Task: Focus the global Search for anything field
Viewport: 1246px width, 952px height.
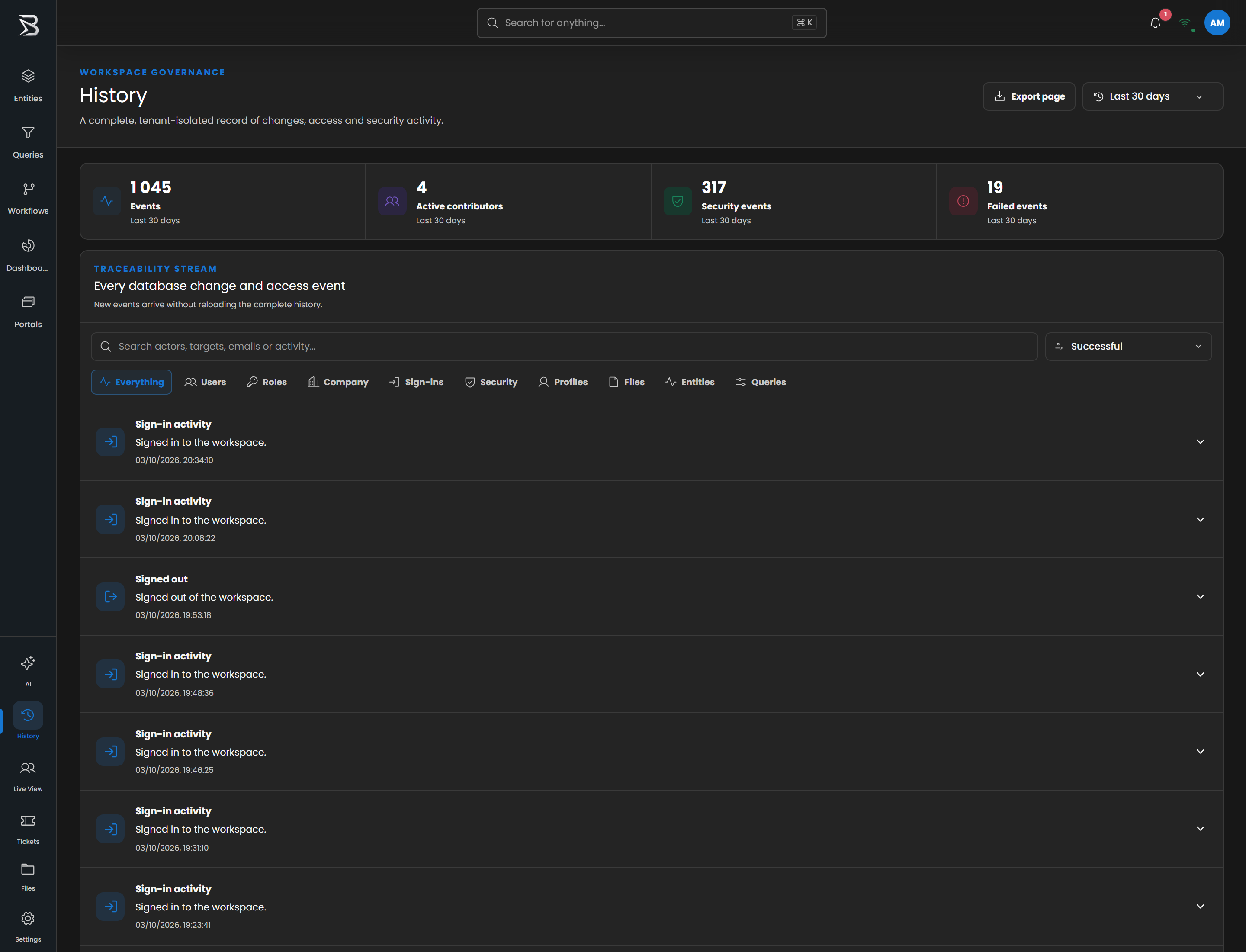Action: point(652,23)
